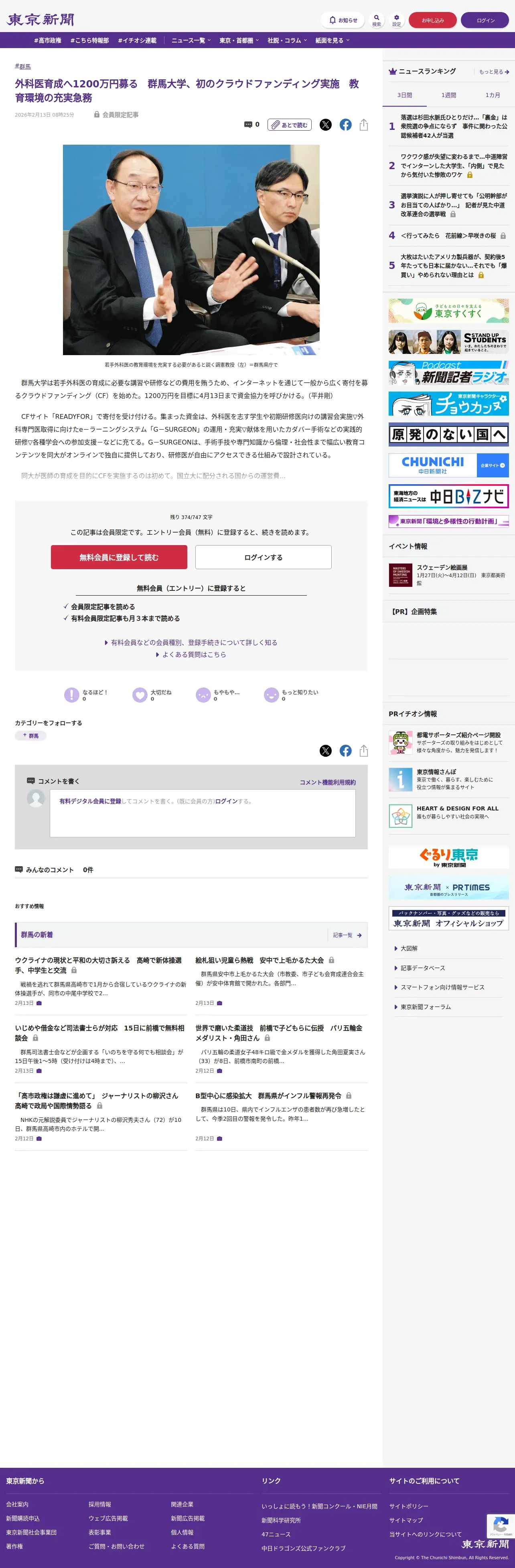The image size is (515, 1568).
Task: Share article on X below headline
Action: pos(325,125)
